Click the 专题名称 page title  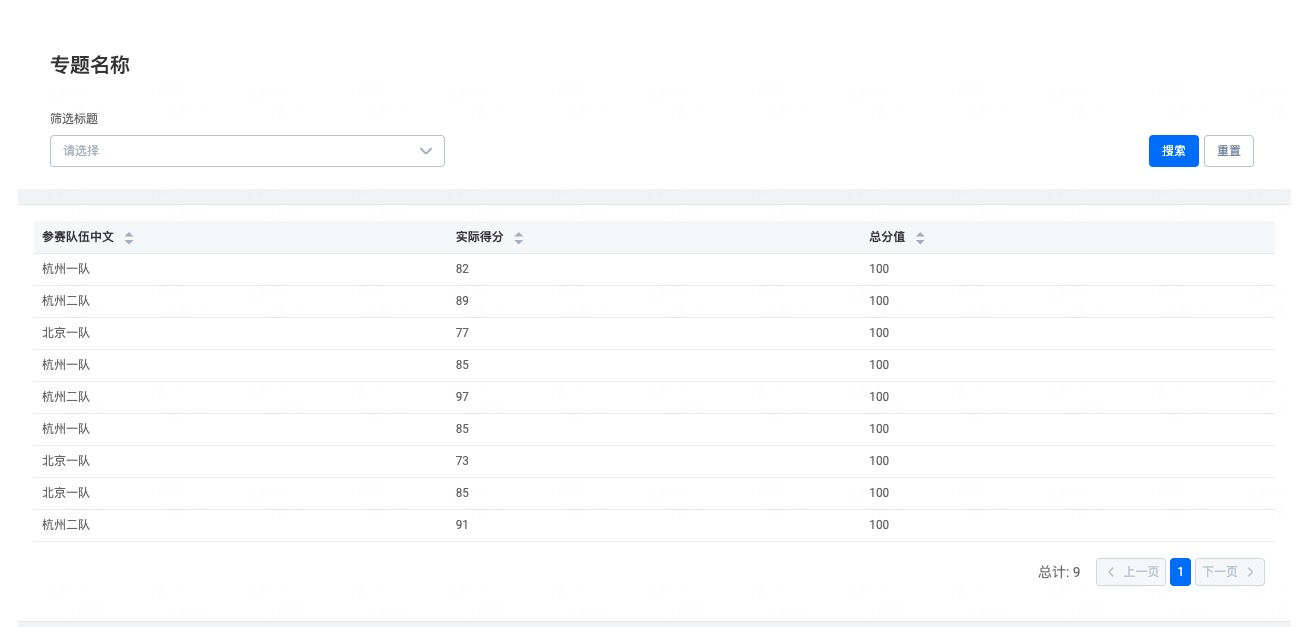pyautogui.click(x=90, y=66)
